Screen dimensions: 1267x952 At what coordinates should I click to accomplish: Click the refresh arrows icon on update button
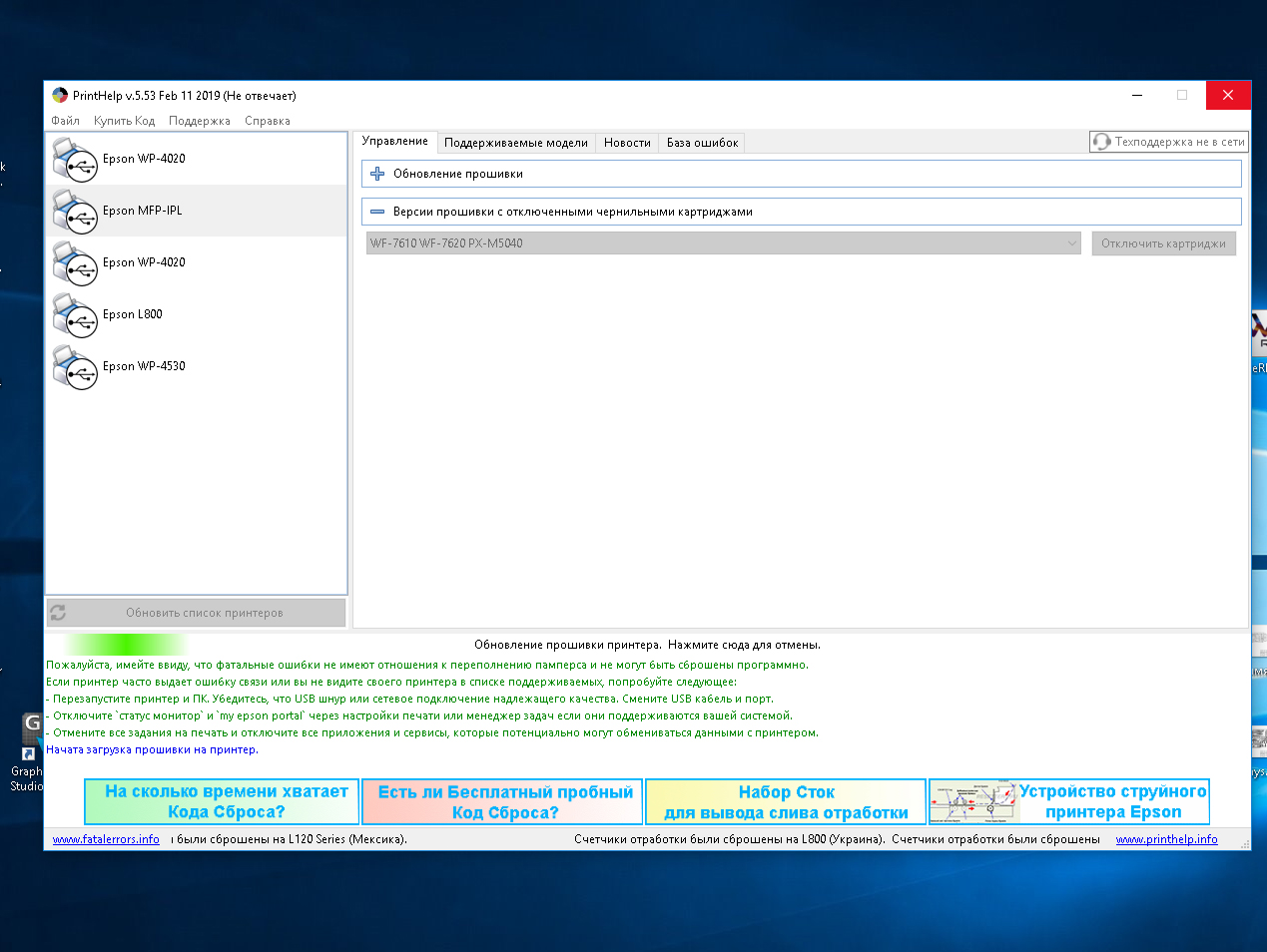(58, 613)
